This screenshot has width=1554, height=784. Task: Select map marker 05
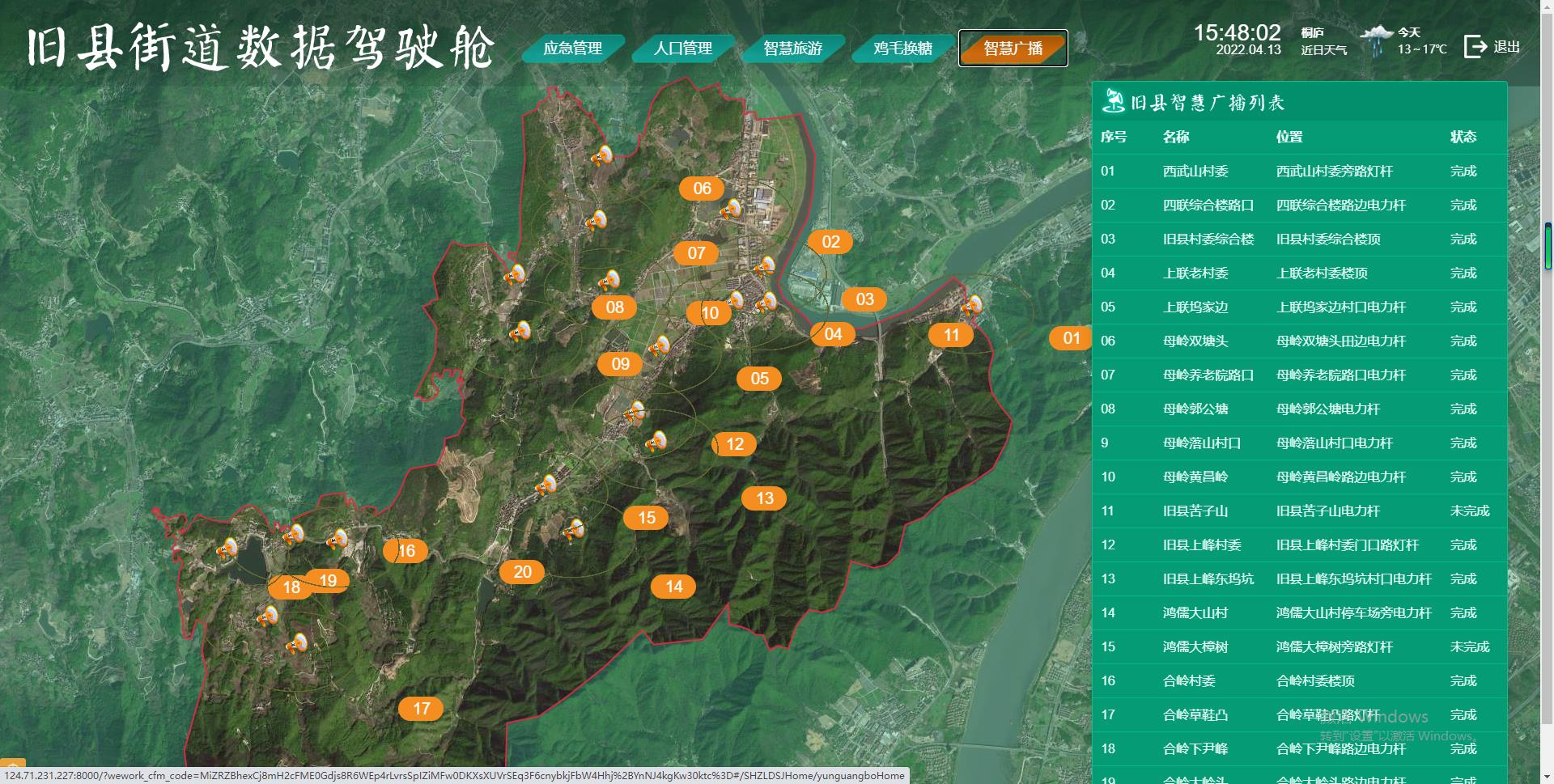(x=759, y=379)
